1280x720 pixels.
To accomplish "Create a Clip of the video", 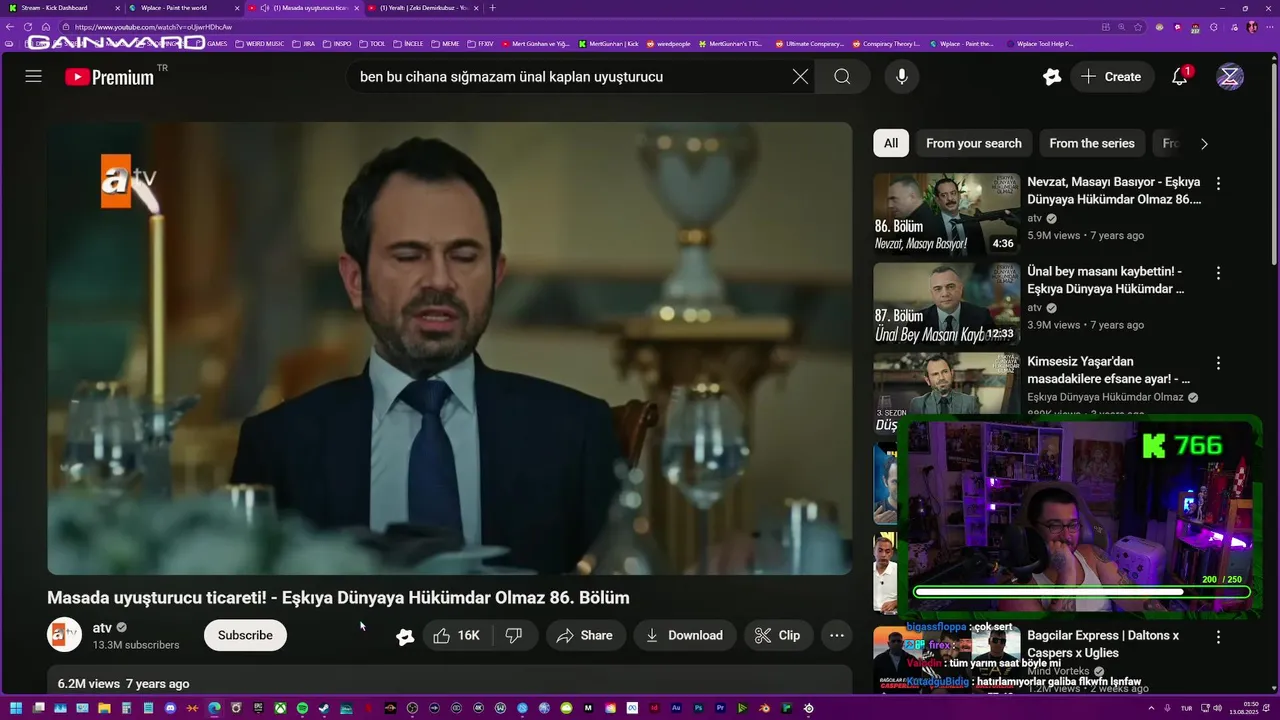I will click(778, 635).
